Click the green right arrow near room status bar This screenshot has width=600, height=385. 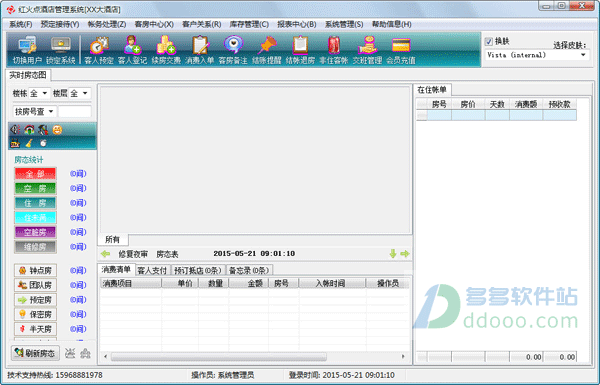pos(405,253)
